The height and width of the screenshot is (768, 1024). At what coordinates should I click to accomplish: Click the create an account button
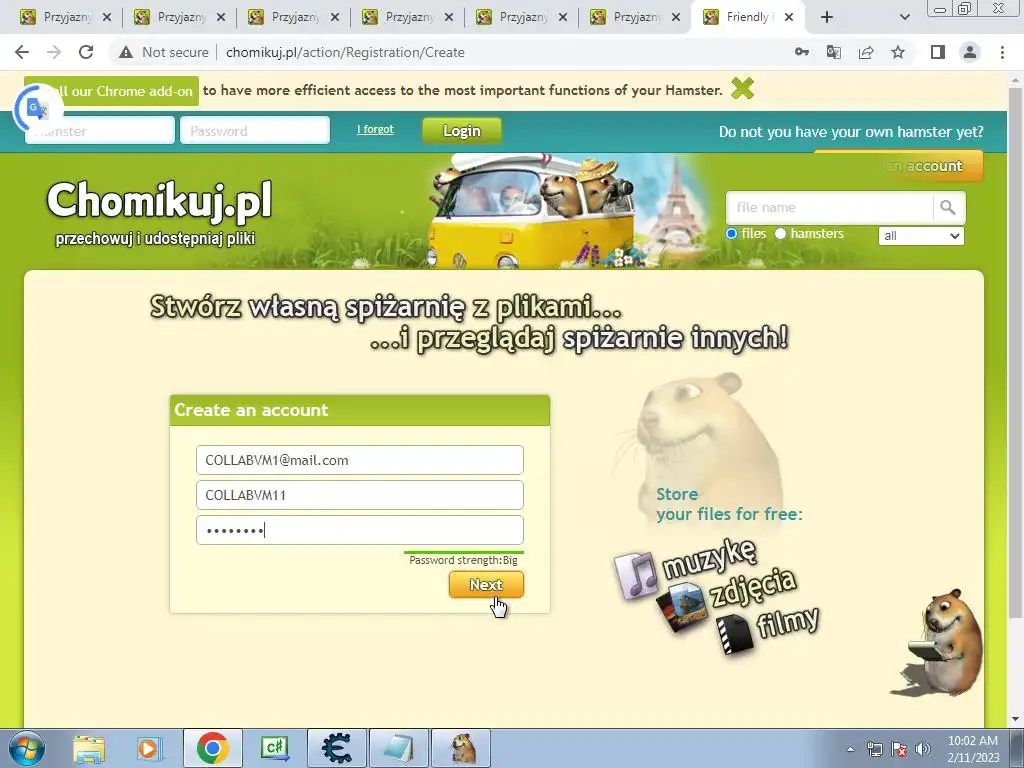pos(899,166)
